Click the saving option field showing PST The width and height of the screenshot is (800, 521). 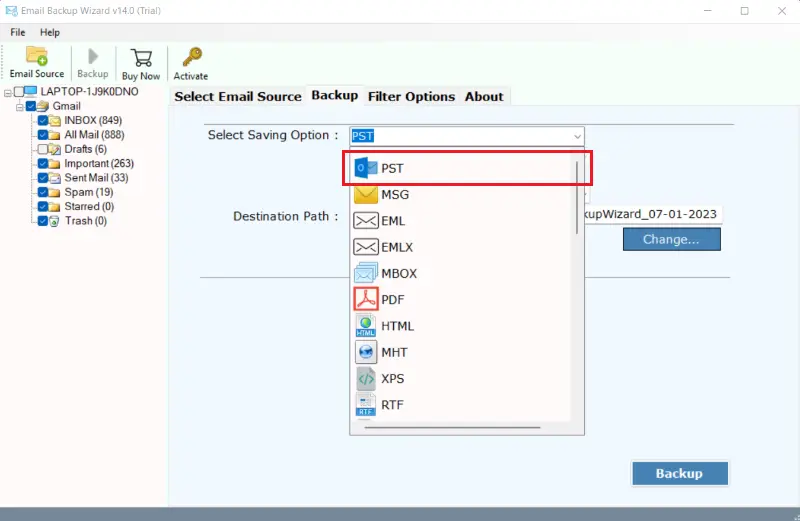point(467,136)
